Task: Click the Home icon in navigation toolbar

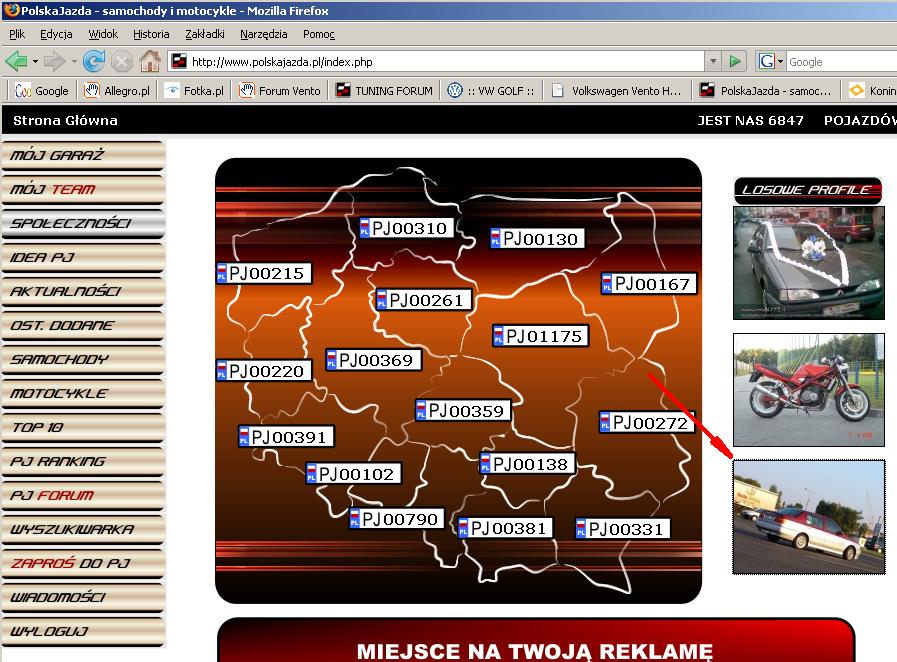Action: pos(150,61)
